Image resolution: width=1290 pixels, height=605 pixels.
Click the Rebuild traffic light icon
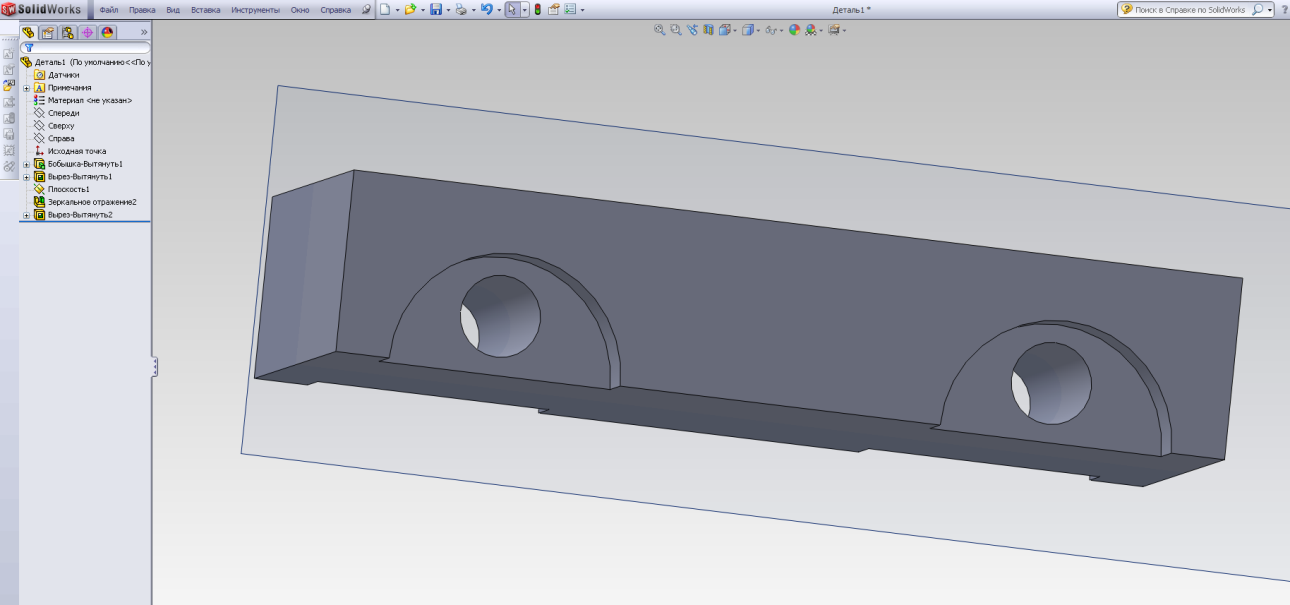(x=537, y=9)
